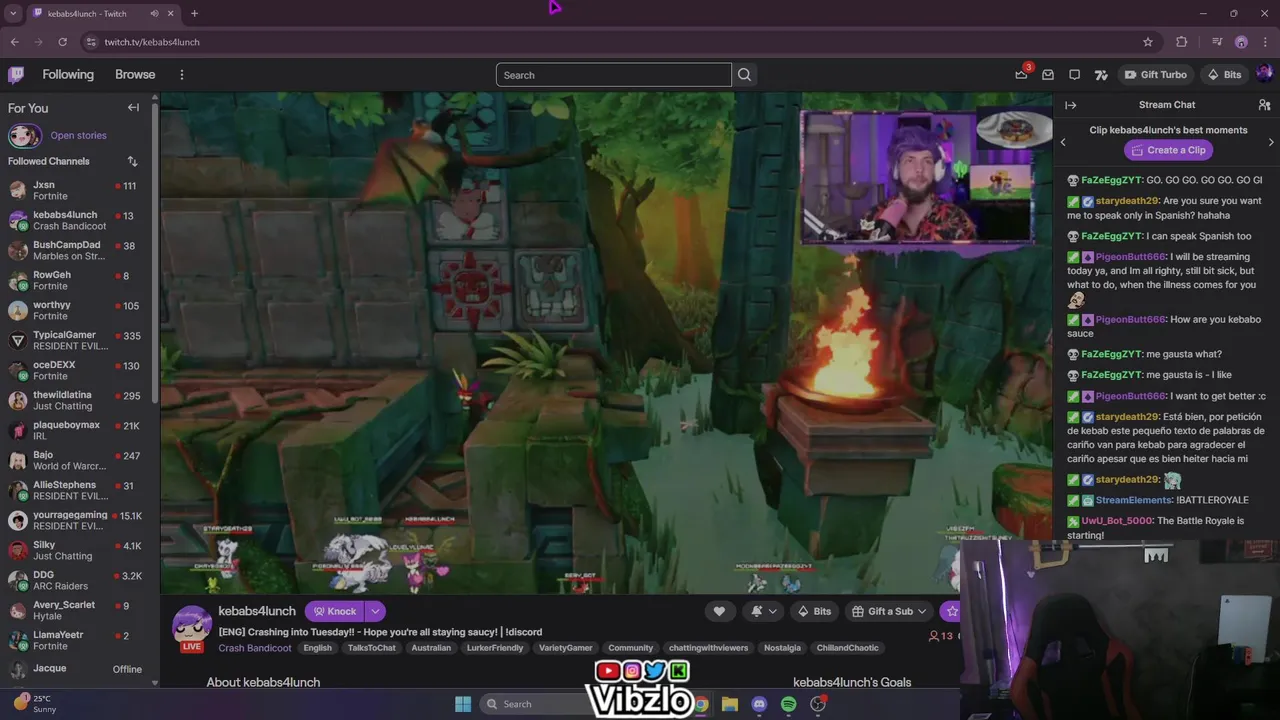This screenshot has width=1280, height=720.
Task: Open notification bell settings dropdown
Action: 764,611
